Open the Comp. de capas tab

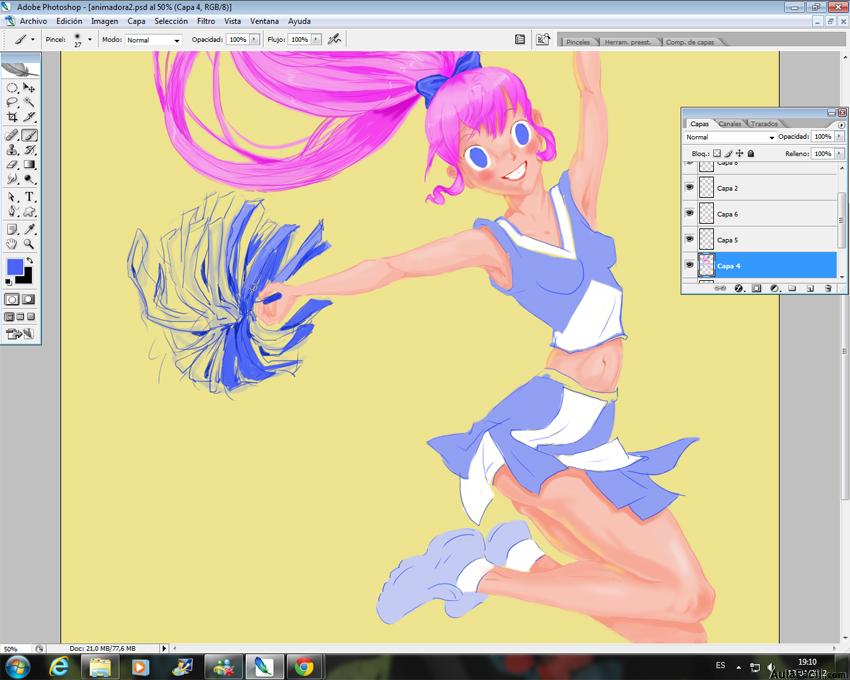[690, 42]
